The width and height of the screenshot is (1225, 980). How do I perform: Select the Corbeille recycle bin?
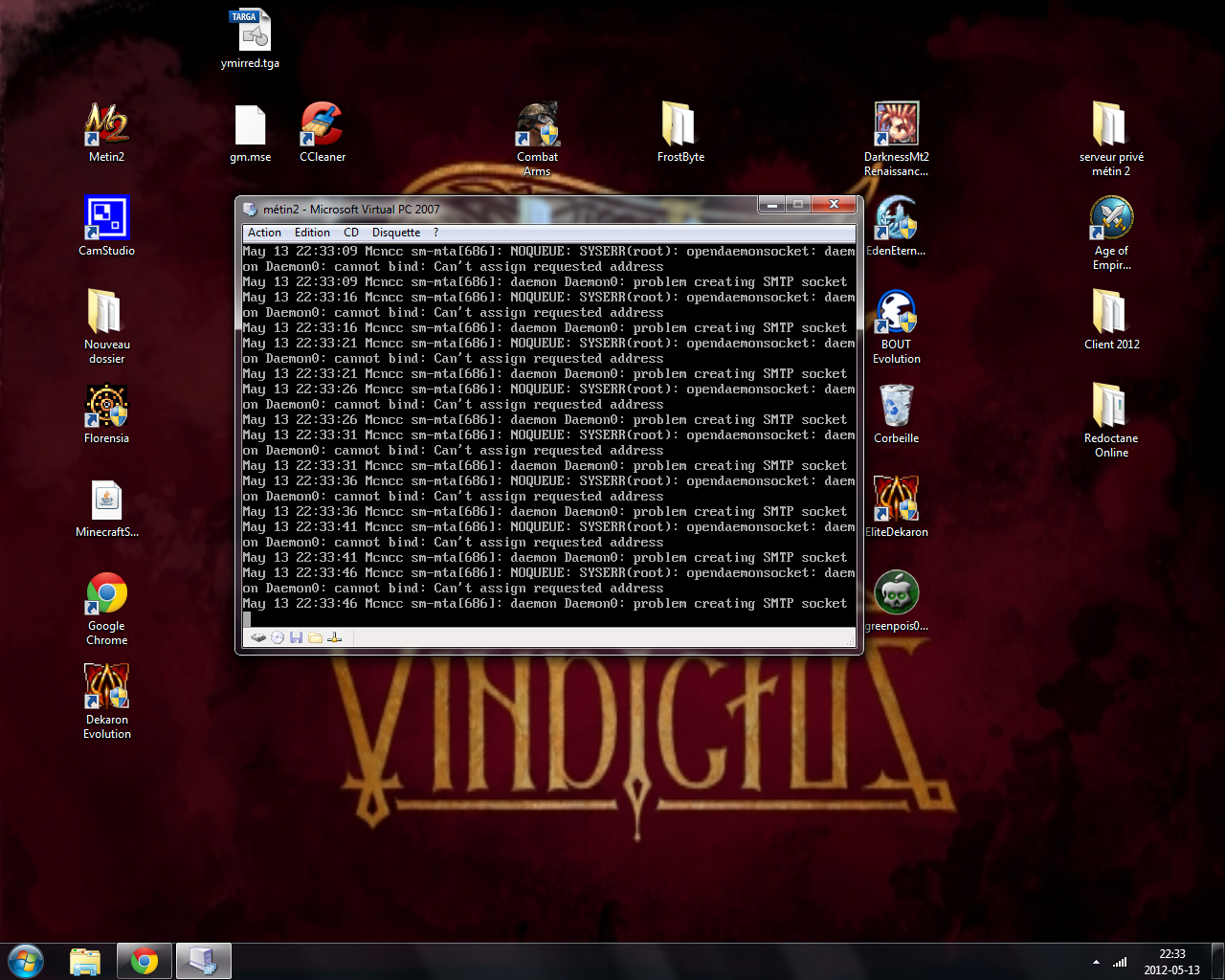897,414
